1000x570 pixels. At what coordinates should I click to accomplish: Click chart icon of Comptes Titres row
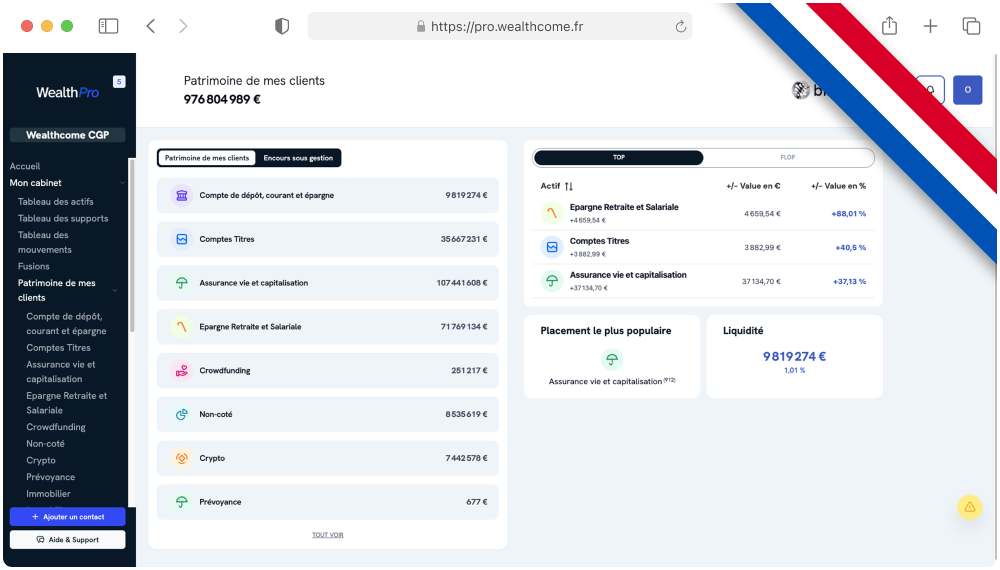click(x=182, y=239)
